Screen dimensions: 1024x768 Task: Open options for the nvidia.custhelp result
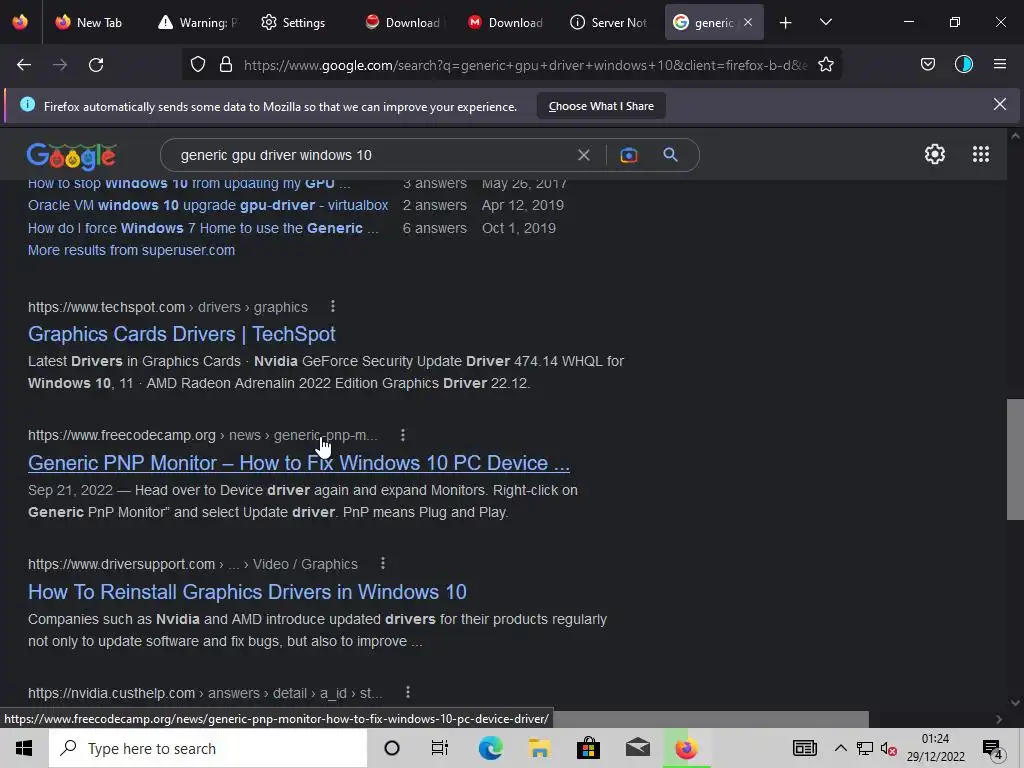[408, 692]
